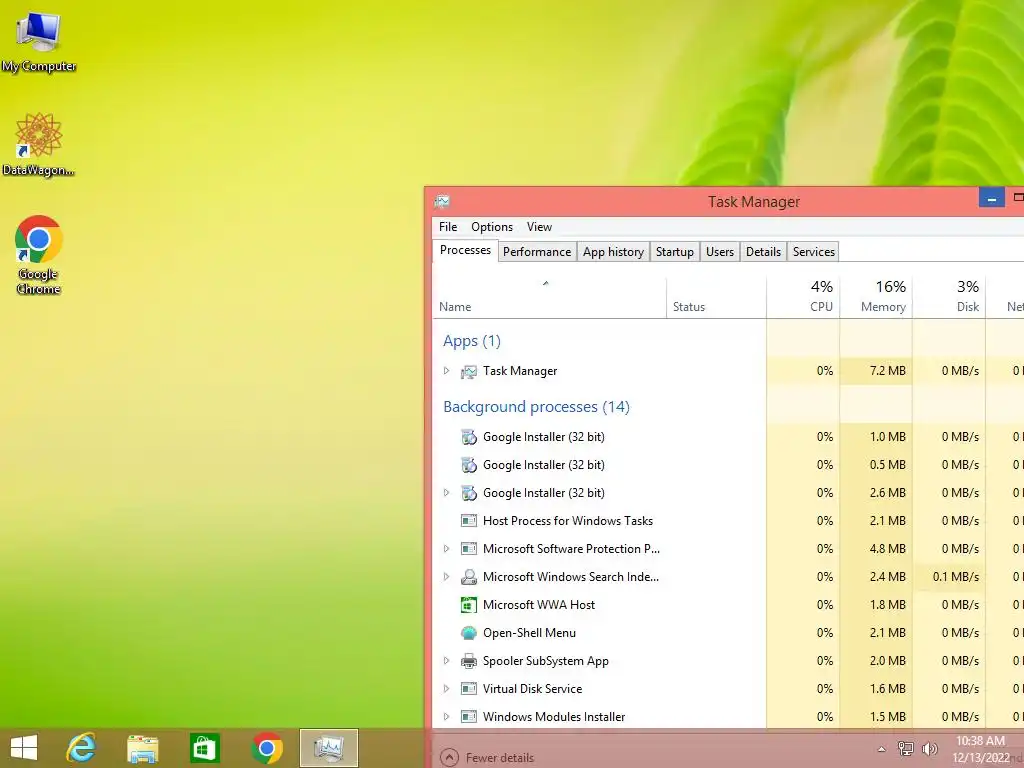Sort by Memory column header
Image resolution: width=1024 pixels, height=768 pixels.
[876, 298]
